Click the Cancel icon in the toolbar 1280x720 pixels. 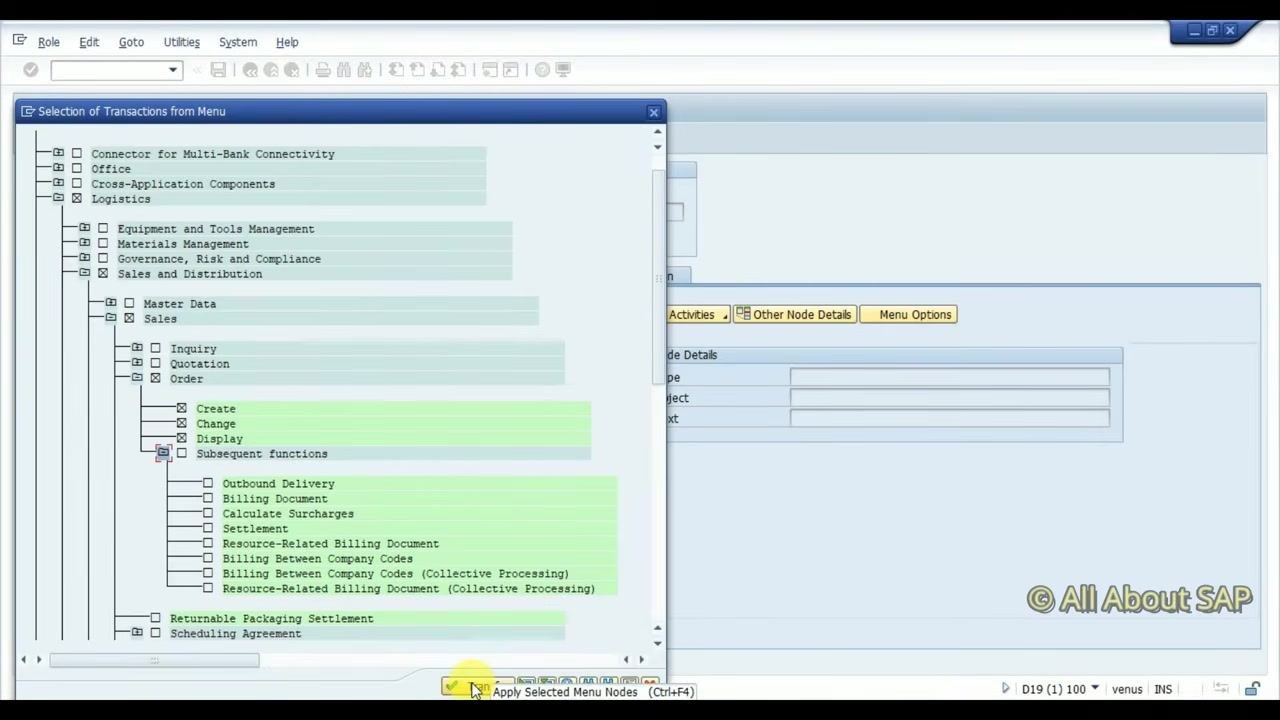point(291,70)
